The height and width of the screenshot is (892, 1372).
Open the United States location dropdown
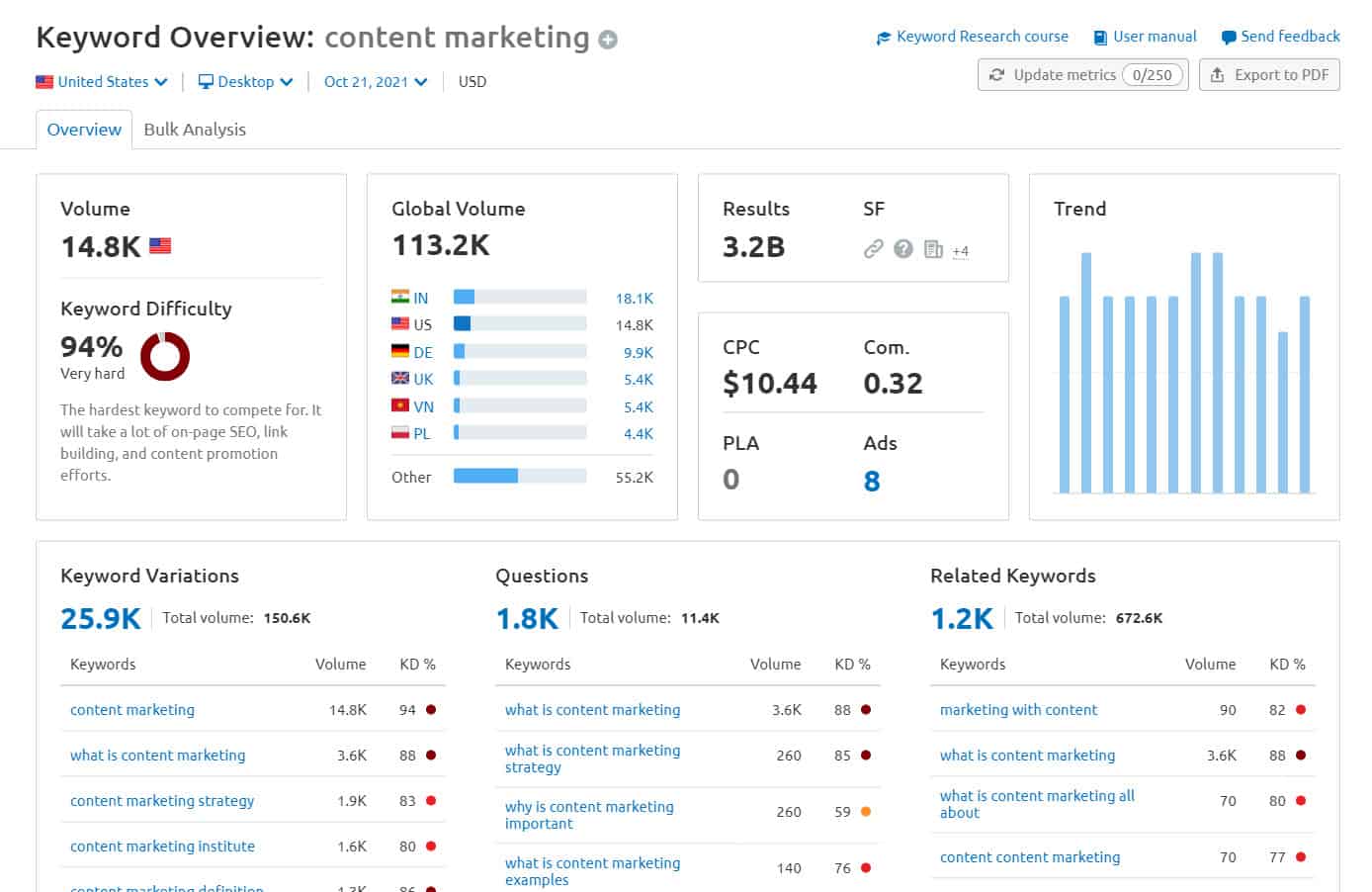point(102,82)
